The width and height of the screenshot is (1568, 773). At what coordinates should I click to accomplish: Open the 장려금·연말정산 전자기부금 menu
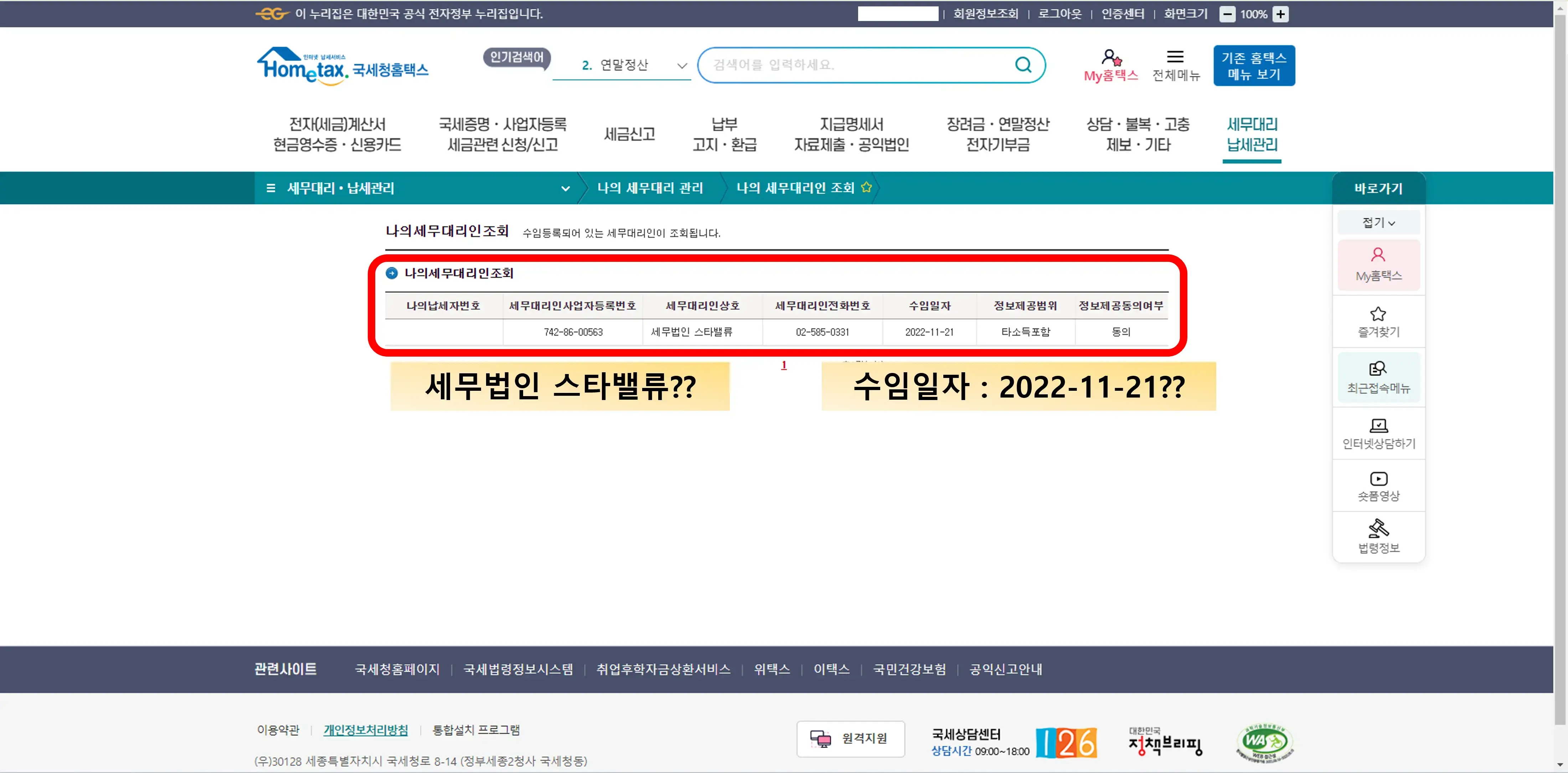point(998,134)
